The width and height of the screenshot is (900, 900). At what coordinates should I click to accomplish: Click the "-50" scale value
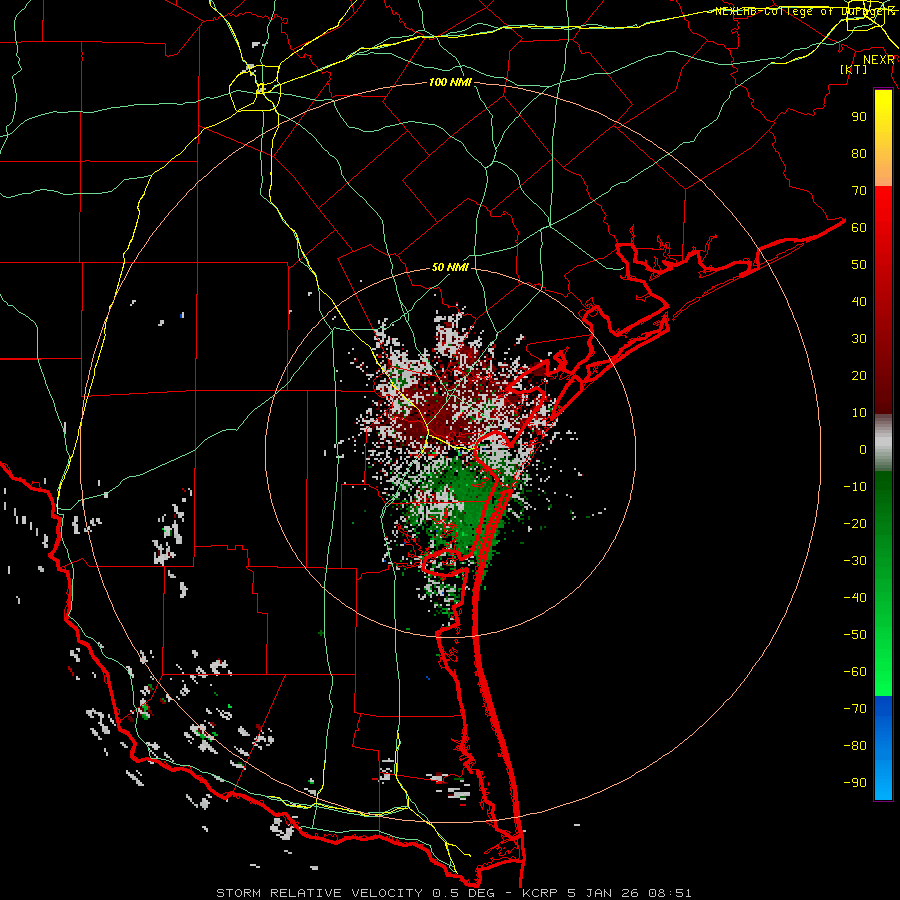[855, 635]
